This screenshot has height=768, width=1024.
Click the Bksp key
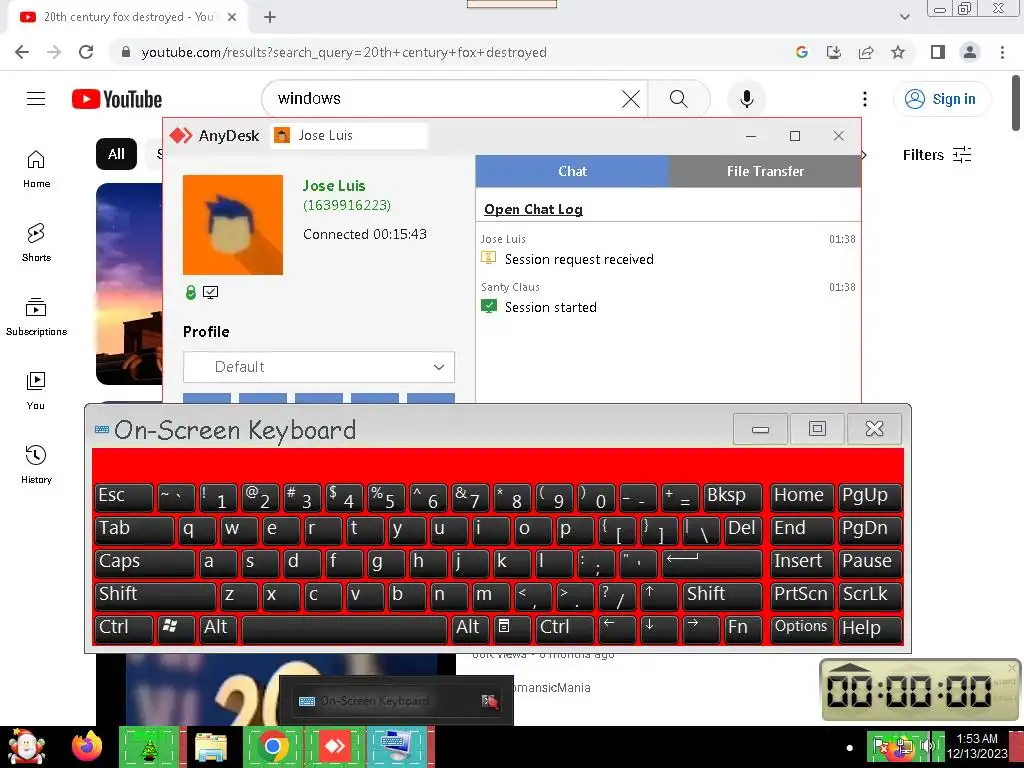click(733, 497)
